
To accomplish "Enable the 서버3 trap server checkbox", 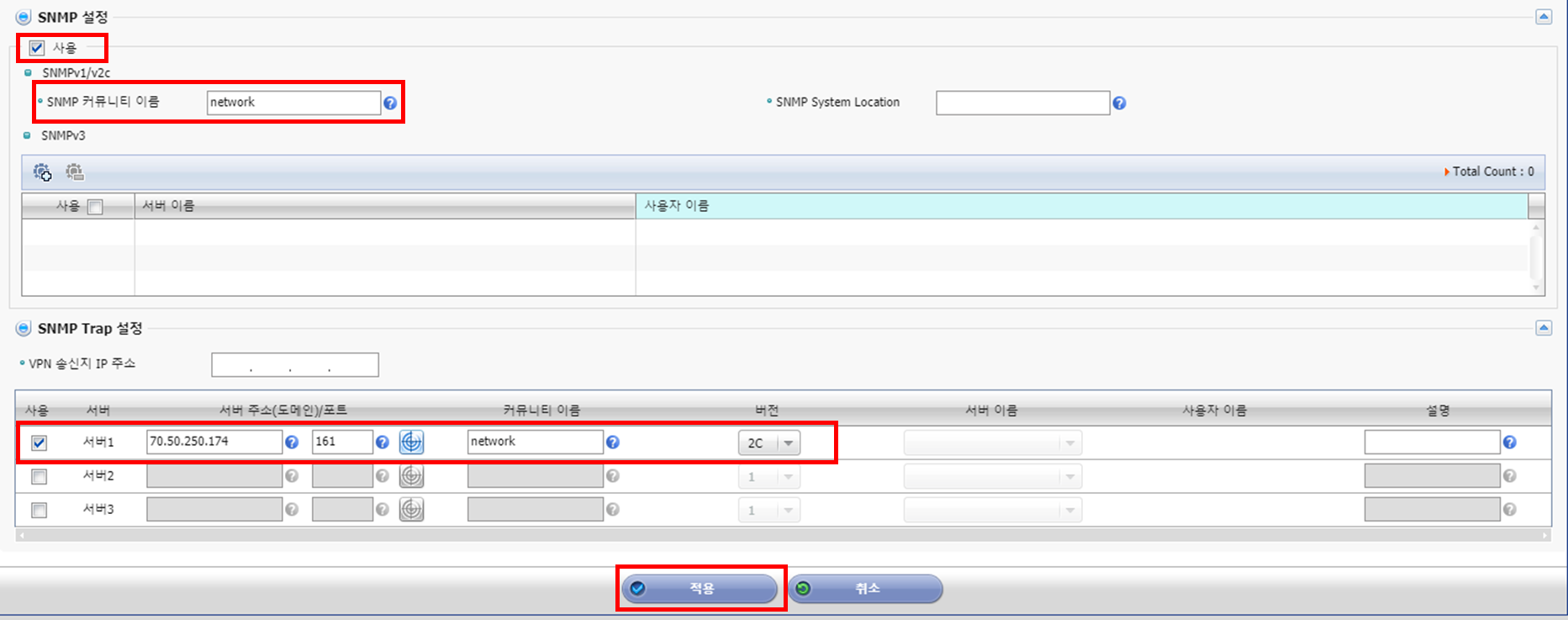I will pyautogui.click(x=39, y=511).
